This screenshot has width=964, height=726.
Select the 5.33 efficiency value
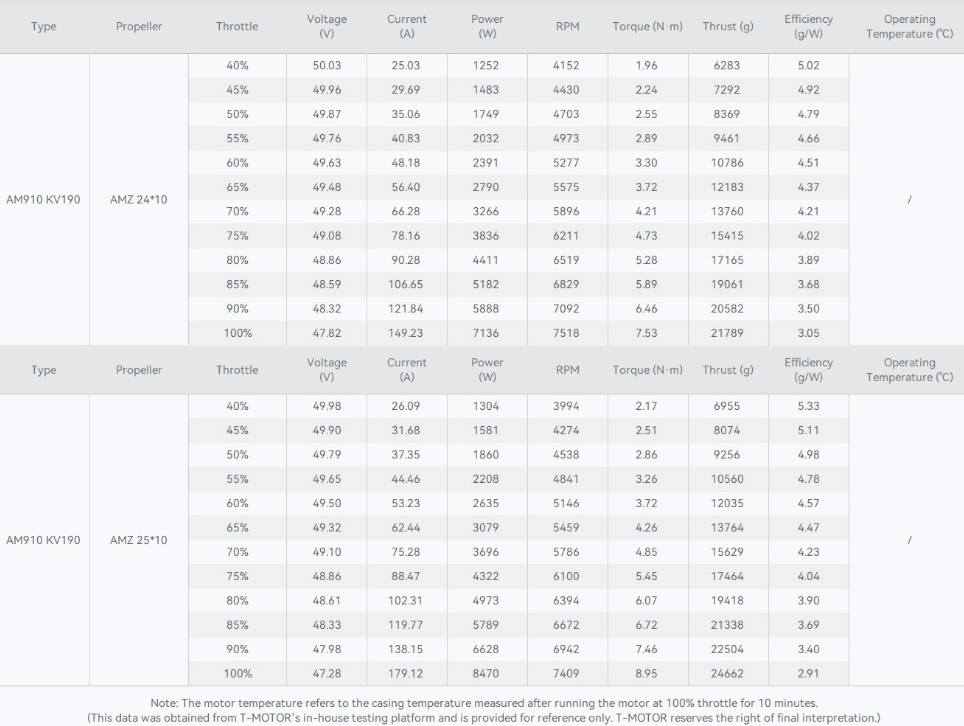click(808, 406)
